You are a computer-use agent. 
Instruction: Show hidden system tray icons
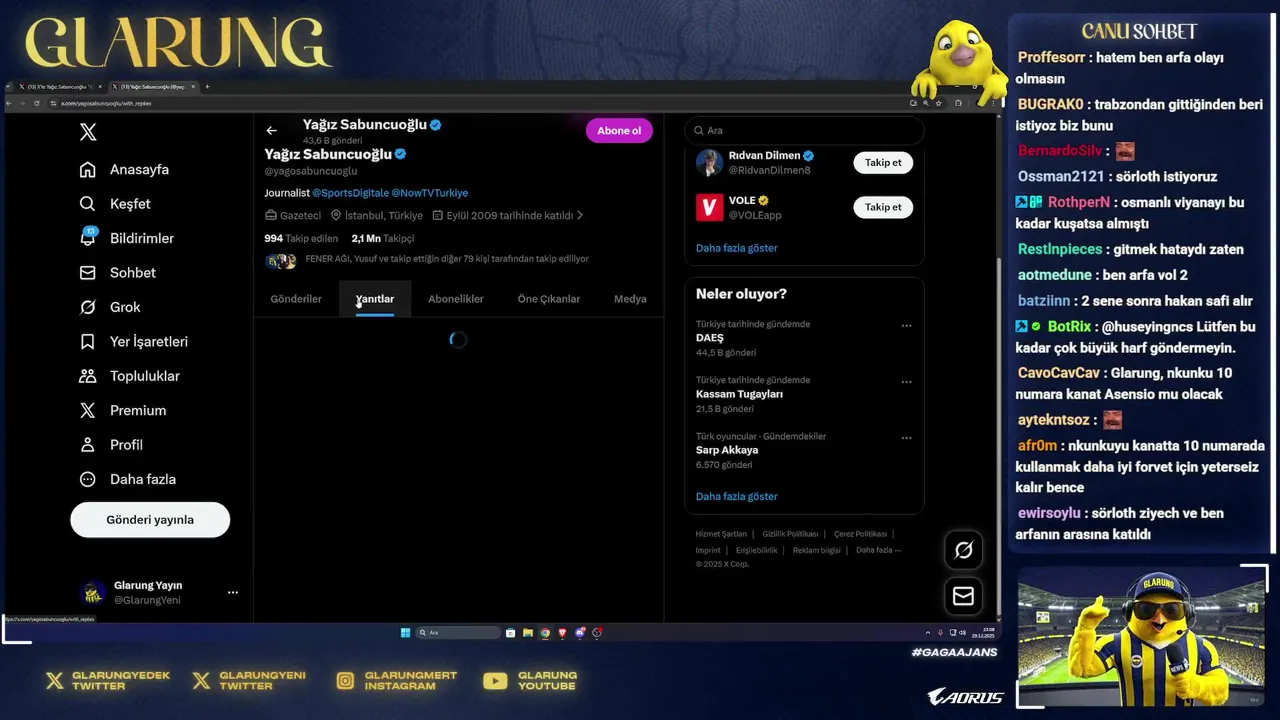coord(928,633)
